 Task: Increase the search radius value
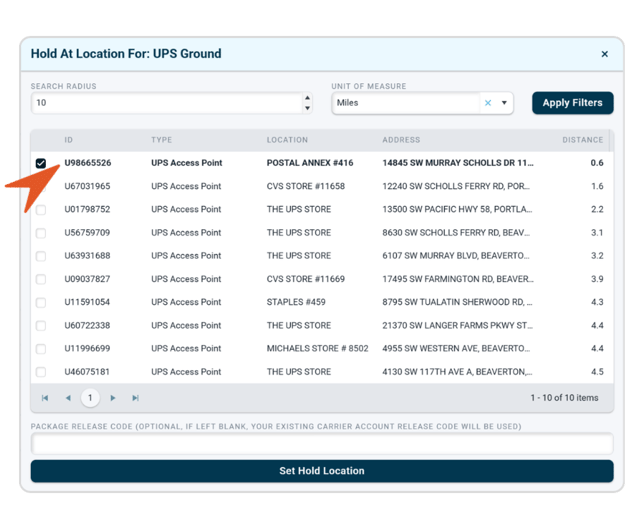pos(306,98)
